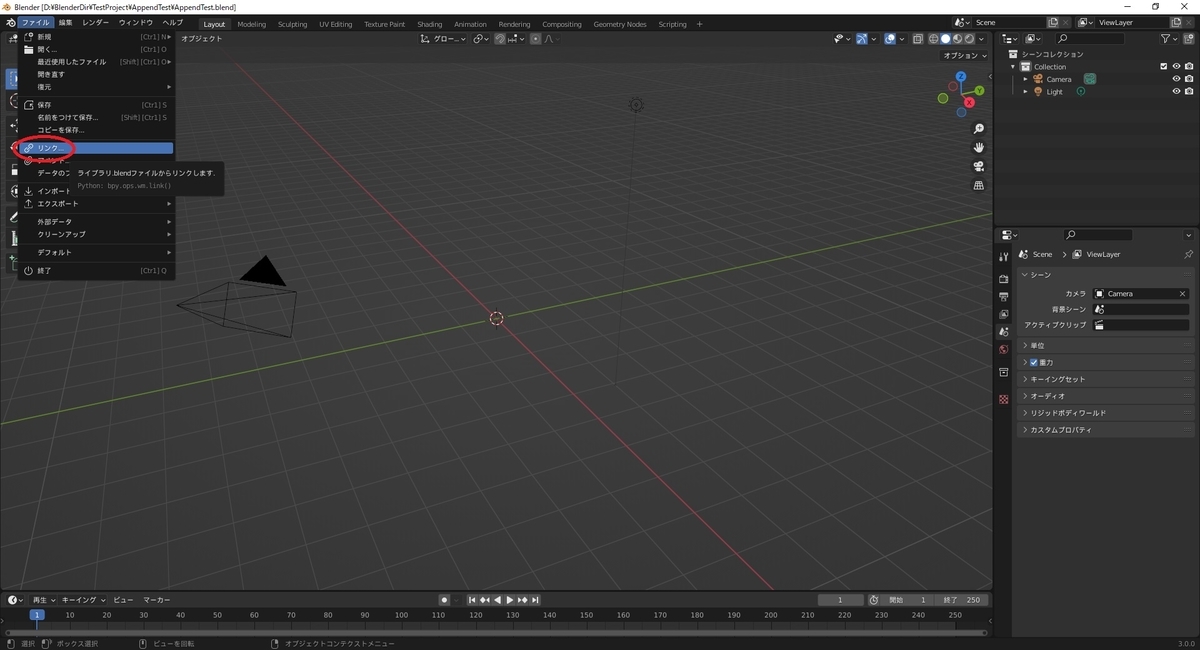Open the キーイング timeline menu
Screen dimensions: 1200x650
(81, 600)
